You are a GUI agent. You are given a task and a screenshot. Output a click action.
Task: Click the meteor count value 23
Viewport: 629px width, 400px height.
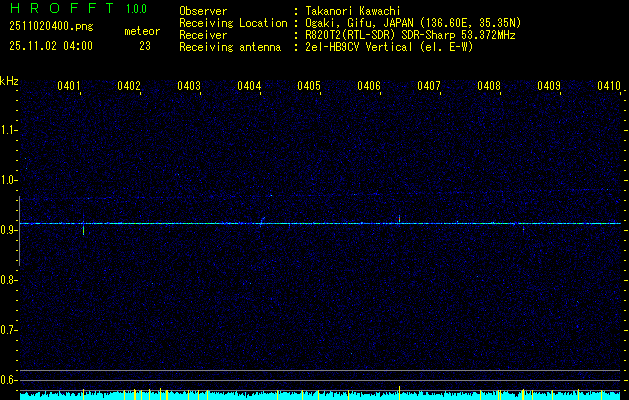[x=145, y=45]
